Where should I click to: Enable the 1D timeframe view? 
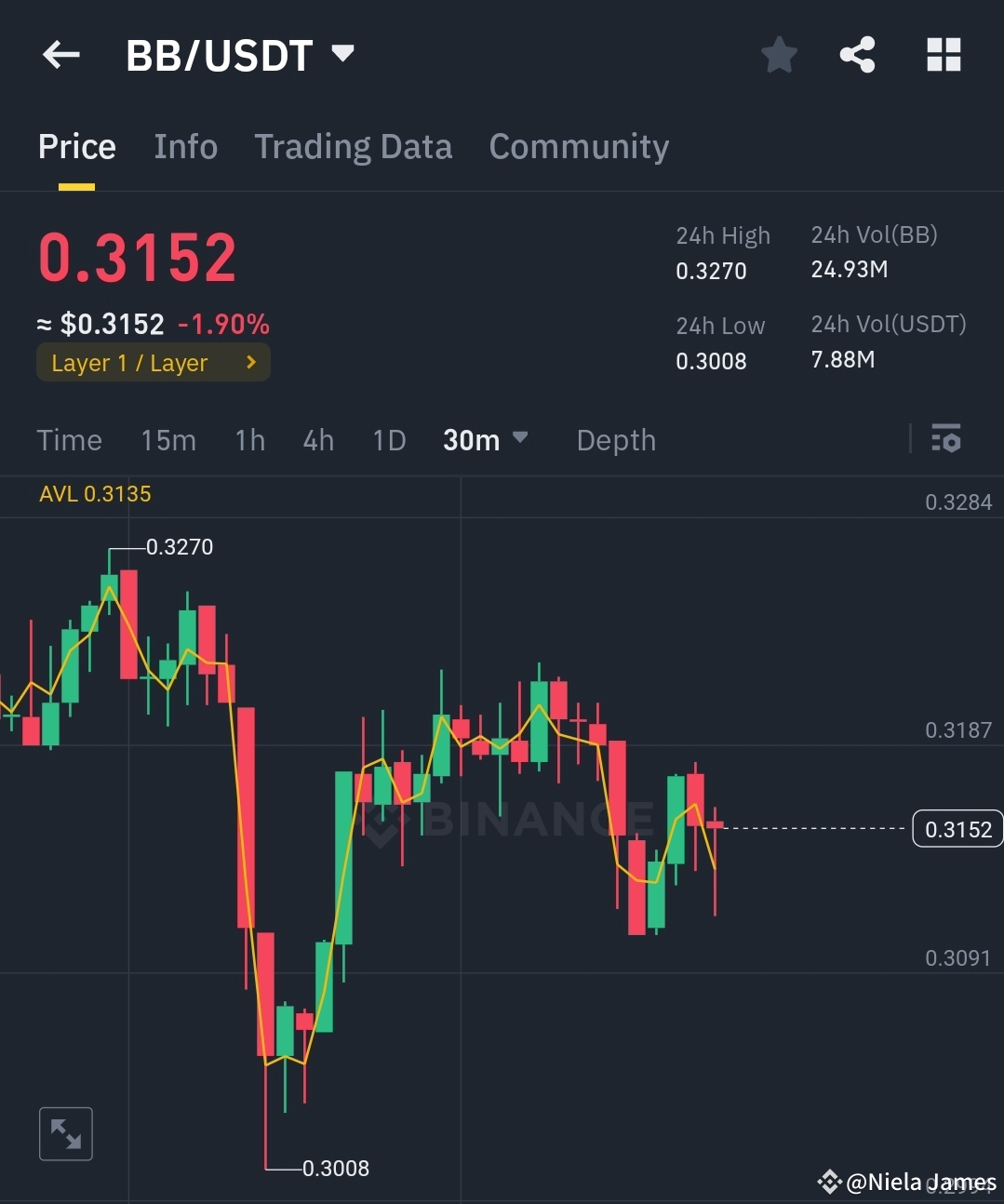coord(389,440)
